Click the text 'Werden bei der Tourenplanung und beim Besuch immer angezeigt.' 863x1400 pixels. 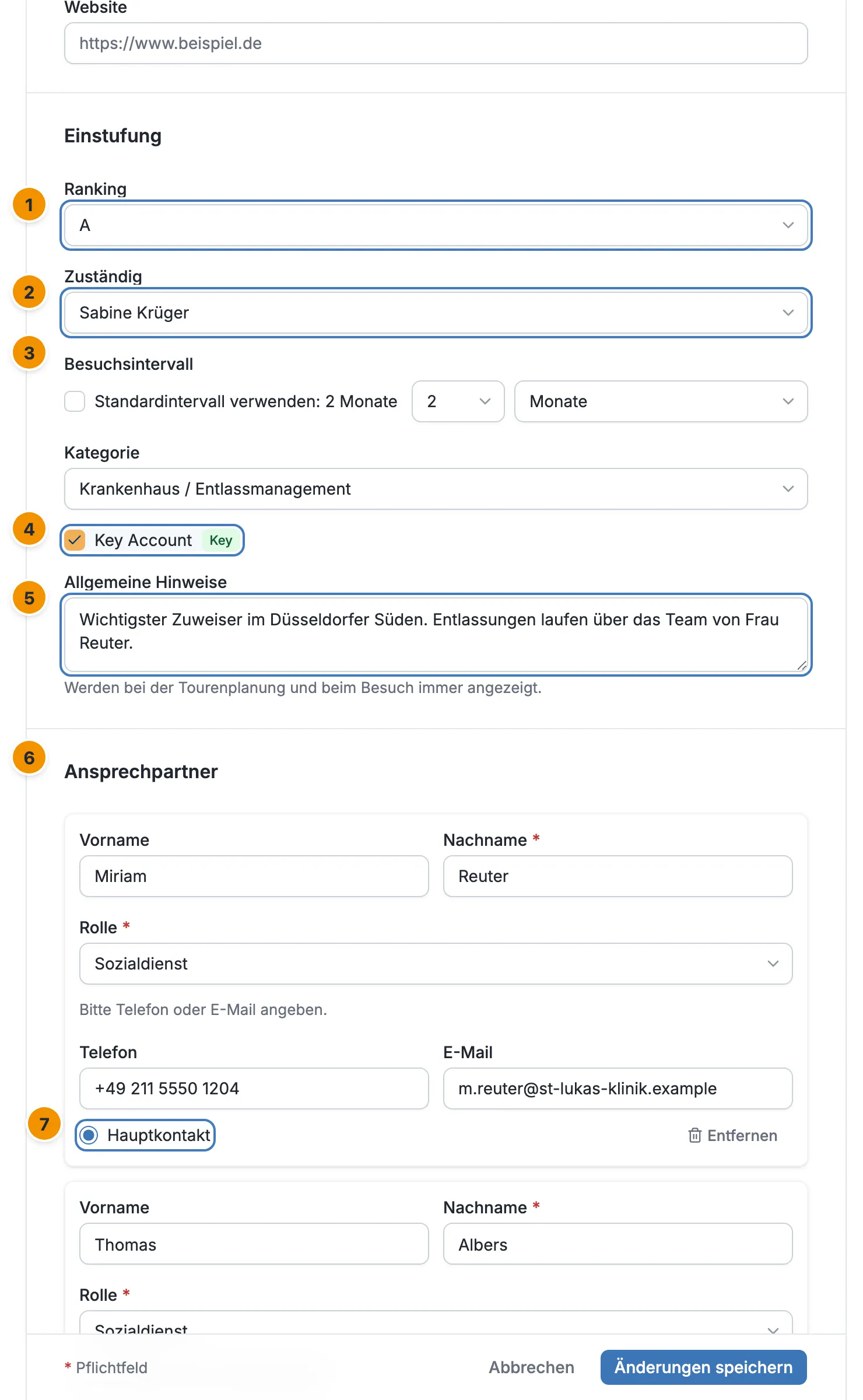click(303, 688)
